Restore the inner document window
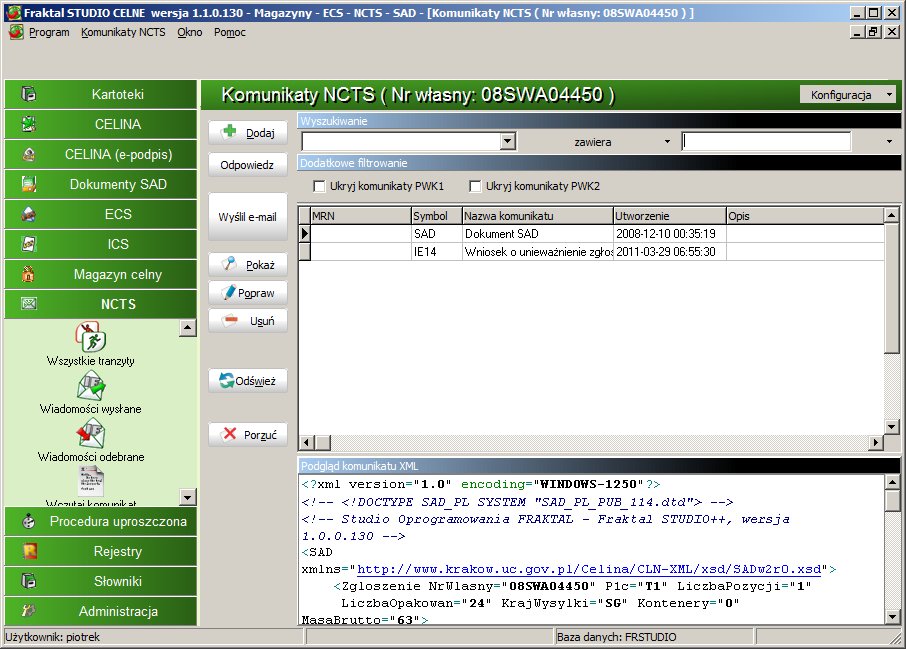 click(x=874, y=32)
